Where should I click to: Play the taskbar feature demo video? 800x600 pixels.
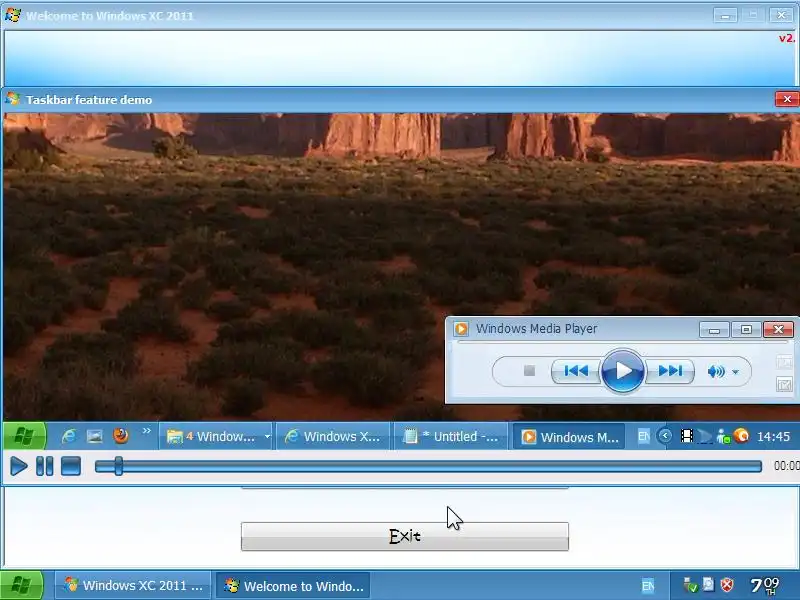(18, 466)
